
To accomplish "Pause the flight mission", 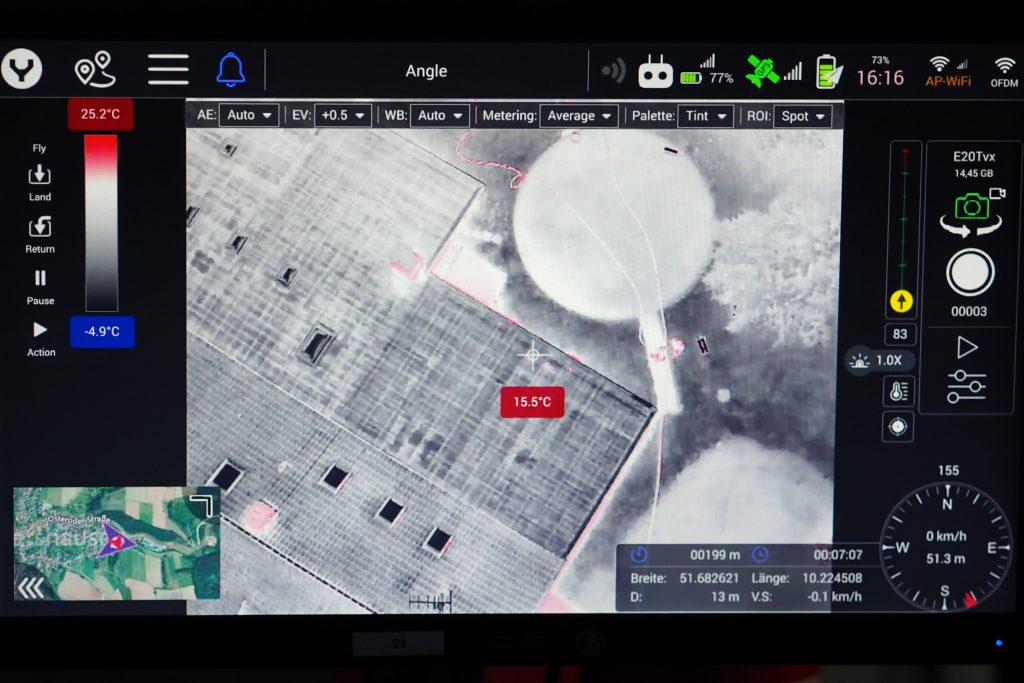I will coord(40,278).
